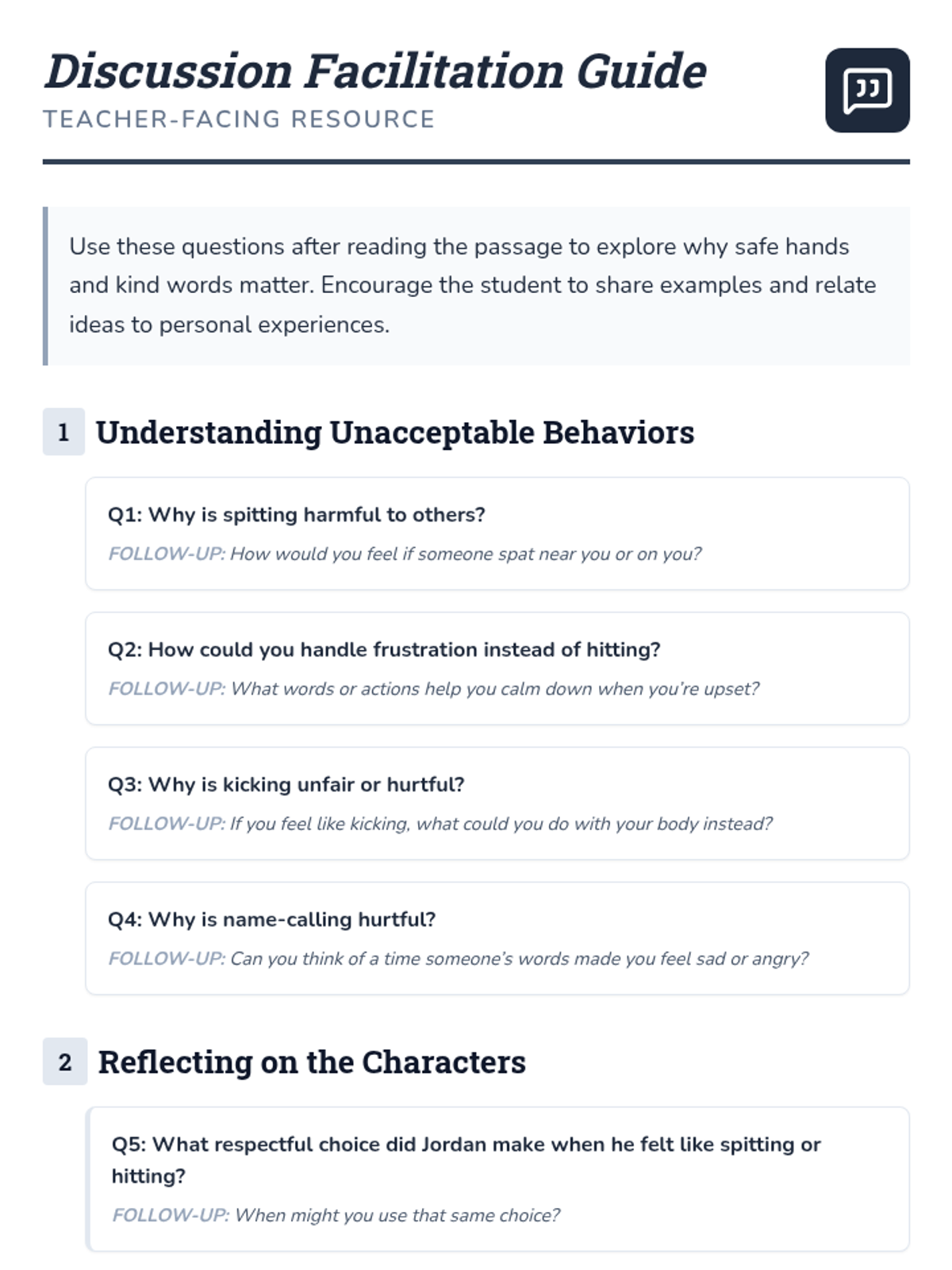Click the Discussion Facilitation Guide title
This screenshot has height=1270, width=952.
pyautogui.click(x=374, y=71)
